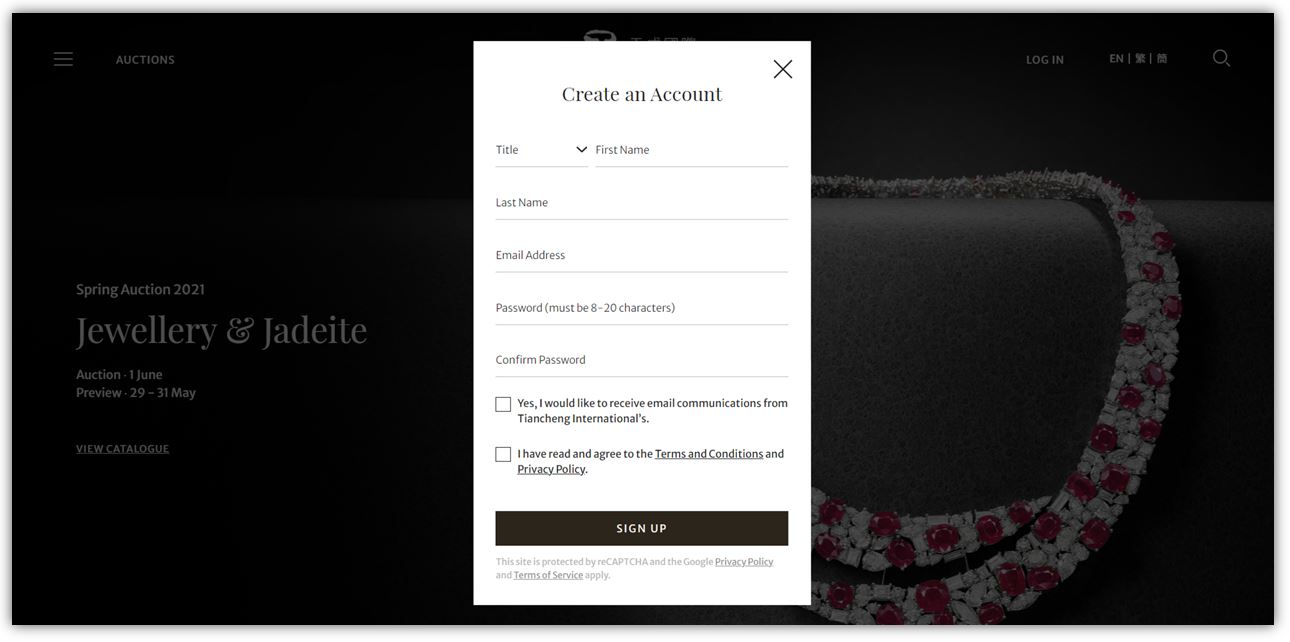Image resolution: width=1290 pixels, height=642 pixels.
Task: Switch language to EN
Action: pos(1116,59)
